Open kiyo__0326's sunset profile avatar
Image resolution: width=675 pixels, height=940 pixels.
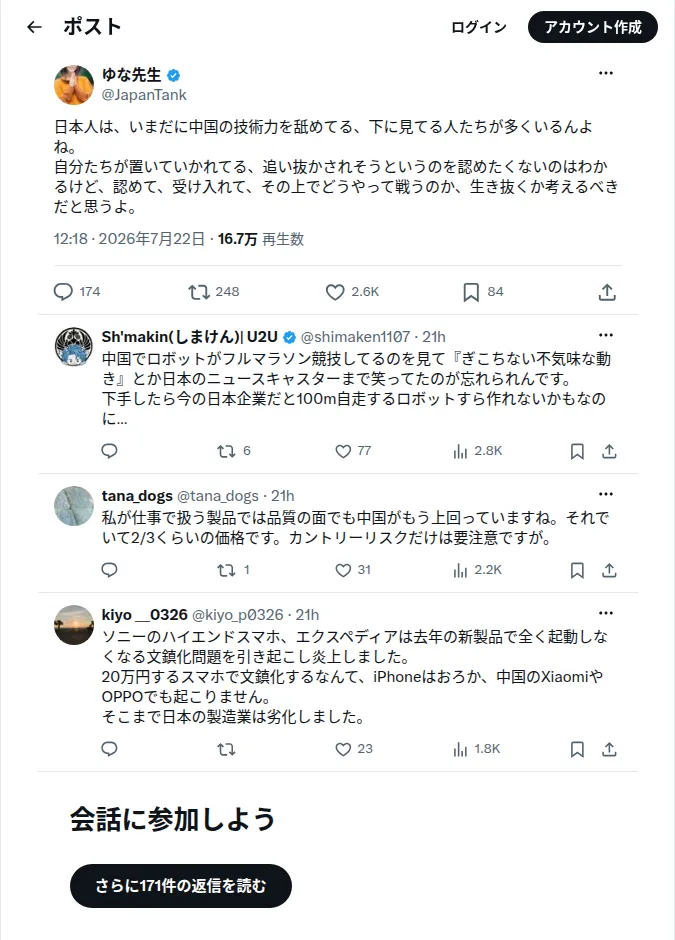tap(74, 625)
